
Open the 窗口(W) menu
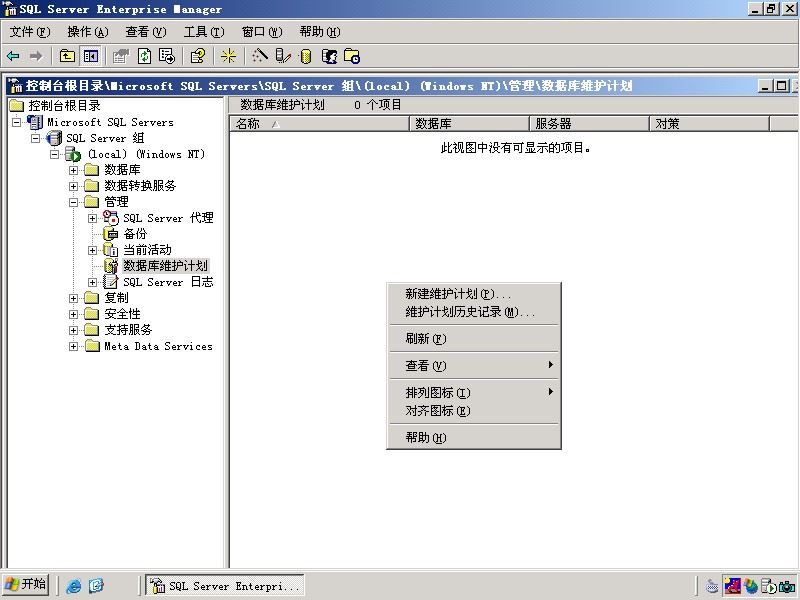click(262, 32)
